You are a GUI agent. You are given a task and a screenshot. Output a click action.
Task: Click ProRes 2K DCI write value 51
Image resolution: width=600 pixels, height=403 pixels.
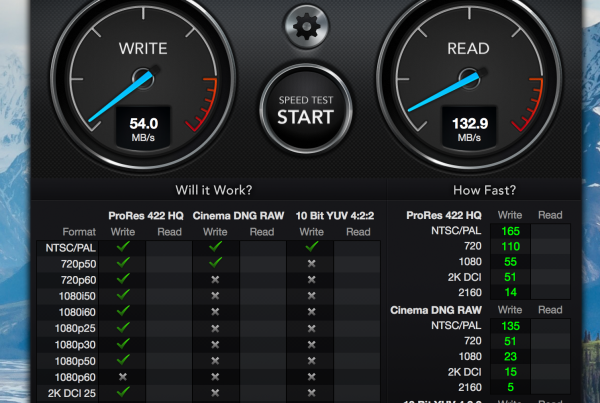(x=510, y=277)
